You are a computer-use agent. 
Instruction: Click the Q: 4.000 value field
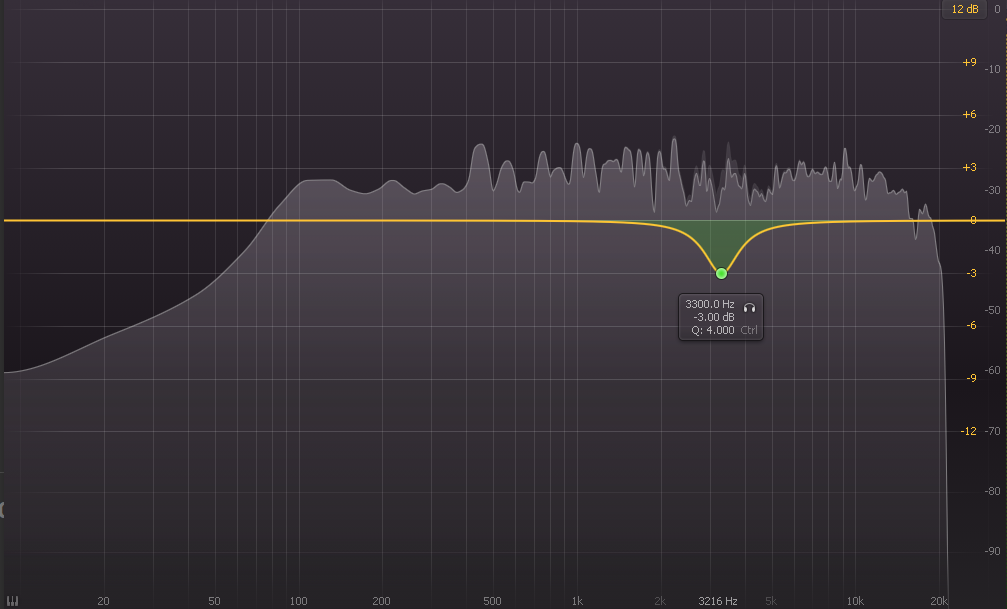pos(712,330)
